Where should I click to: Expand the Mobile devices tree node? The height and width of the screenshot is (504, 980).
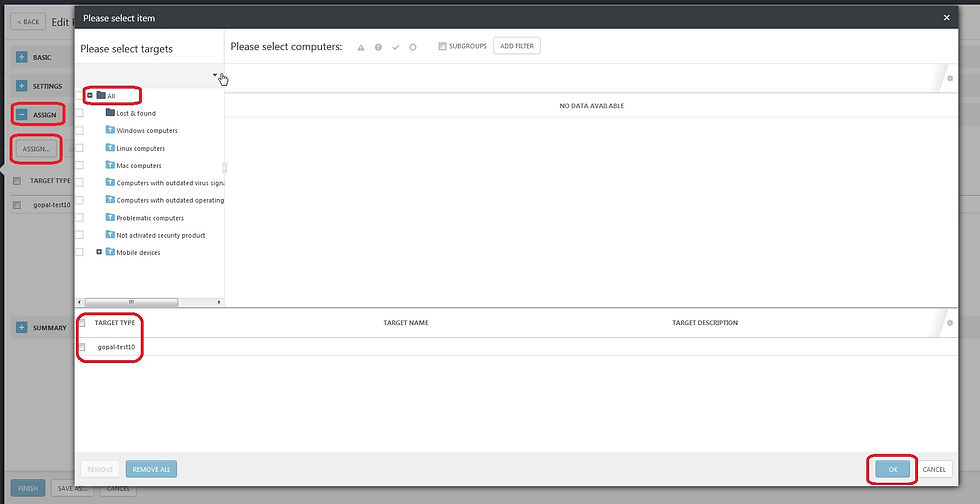pyautogui.click(x=99, y=252)
